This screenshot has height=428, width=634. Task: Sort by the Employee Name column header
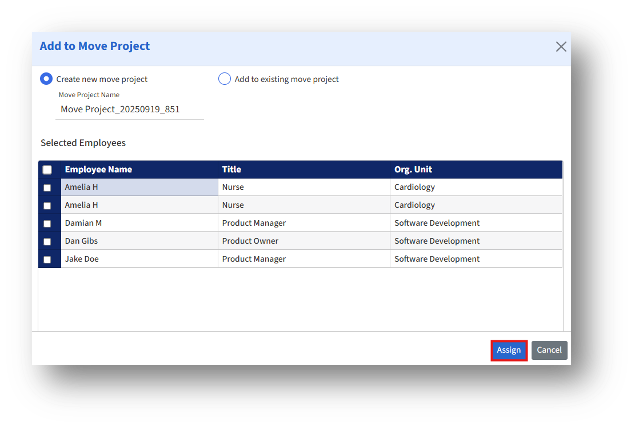pyautogui.click(x=98, y=170)
